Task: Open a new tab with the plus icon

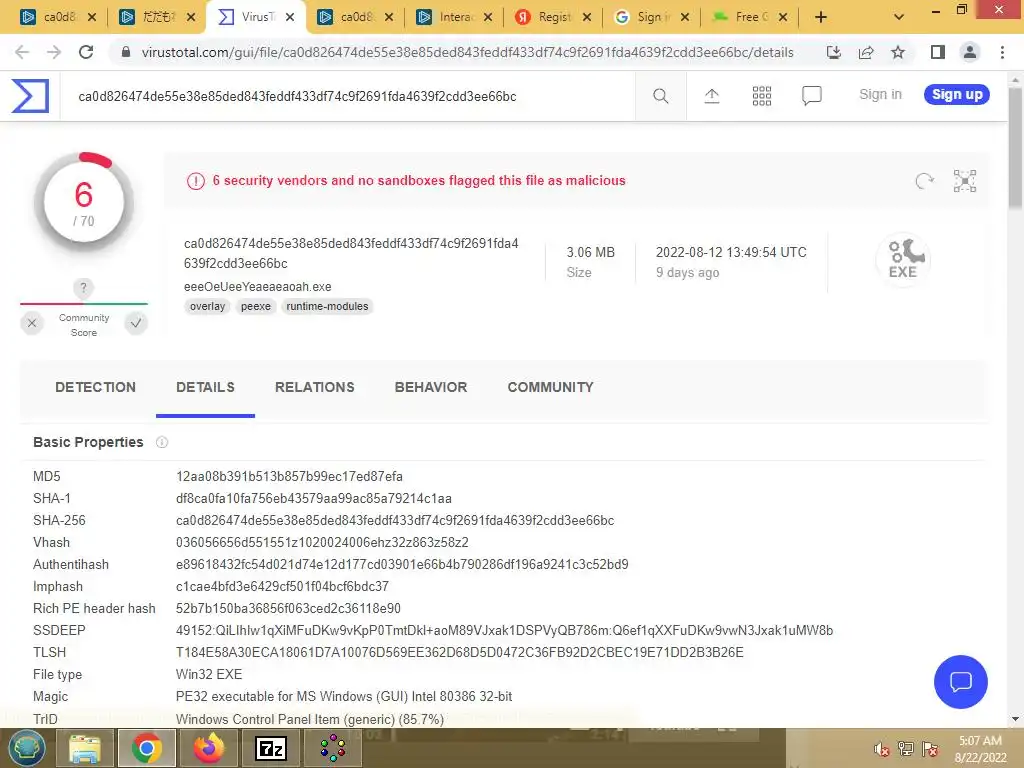Action: (821, 17)
